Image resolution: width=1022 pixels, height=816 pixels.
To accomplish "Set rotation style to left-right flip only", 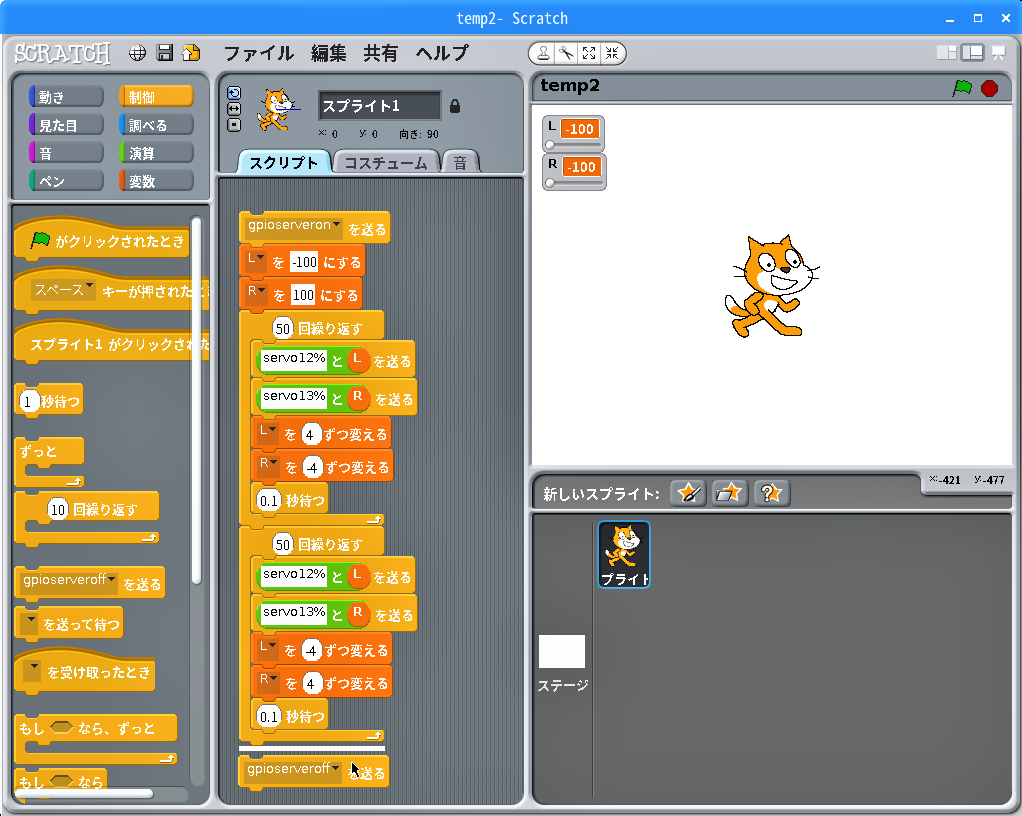I will tap(234, 108).
